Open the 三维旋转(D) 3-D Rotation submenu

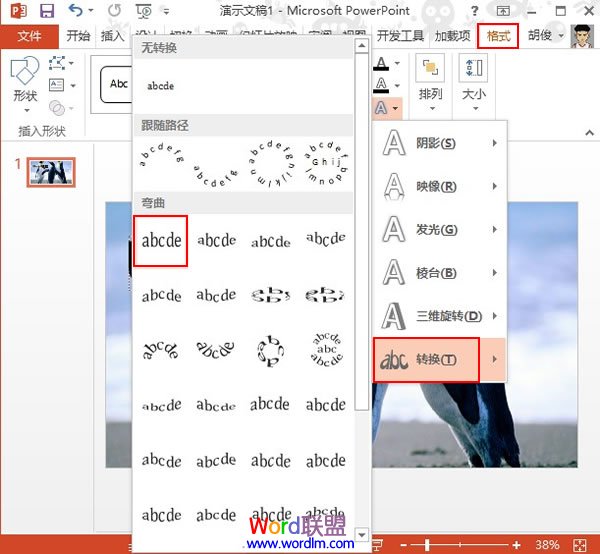(x=440, y=316)
